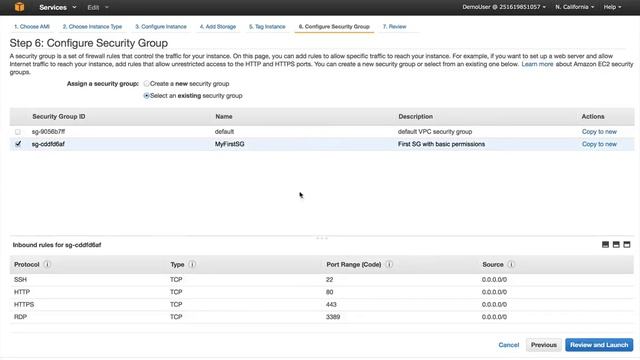Image resolution: width=640 pixels, height=360 pixels.
Task: Select step 6. Configure Security Group tab
Action: tap(334, 27)
